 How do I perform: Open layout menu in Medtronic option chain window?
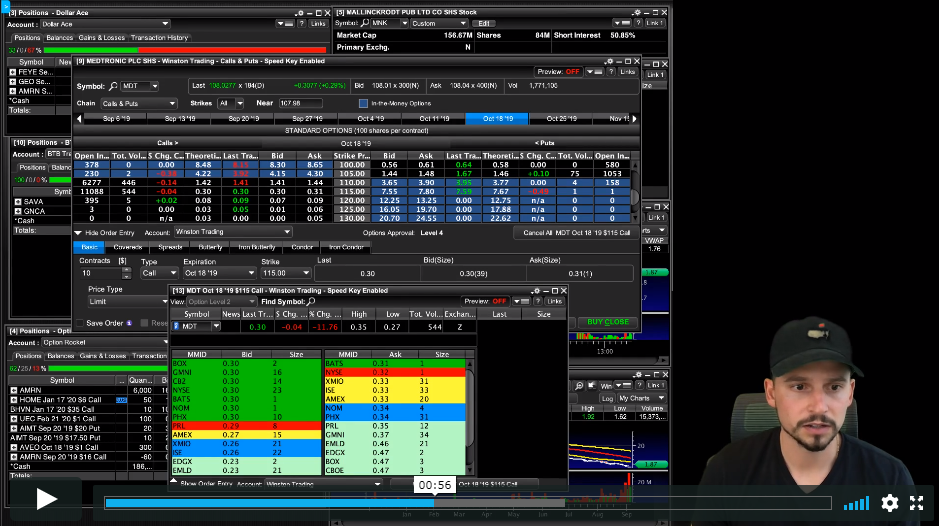(594, 72)
